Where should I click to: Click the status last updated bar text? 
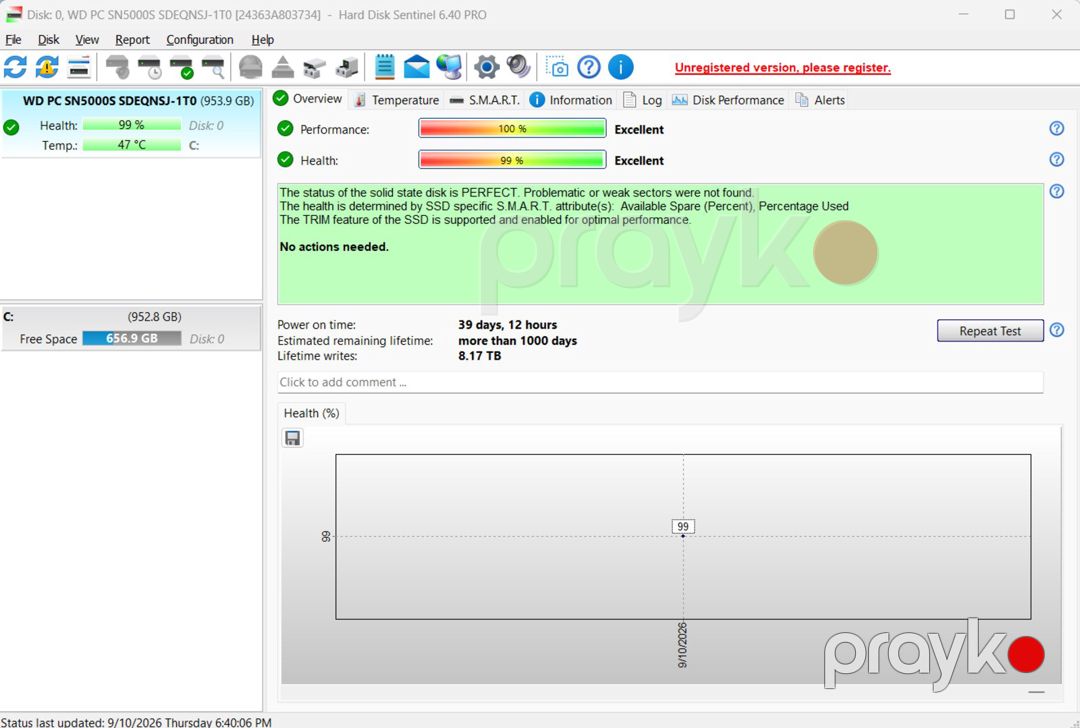pyautogui.click(x=136, y=722)
